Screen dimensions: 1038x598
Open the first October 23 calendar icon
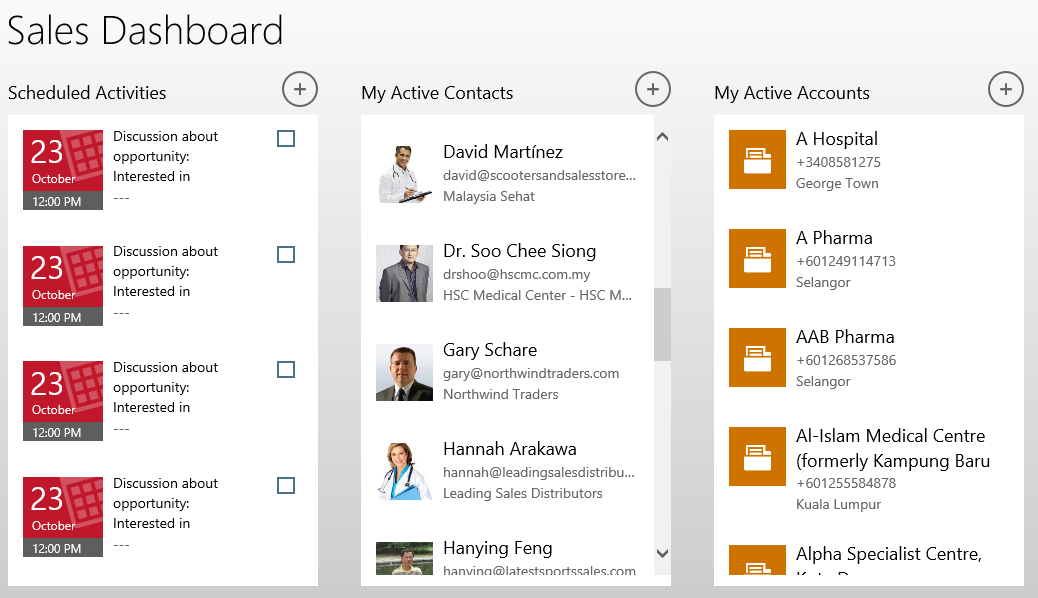click(x=62, y=169)
